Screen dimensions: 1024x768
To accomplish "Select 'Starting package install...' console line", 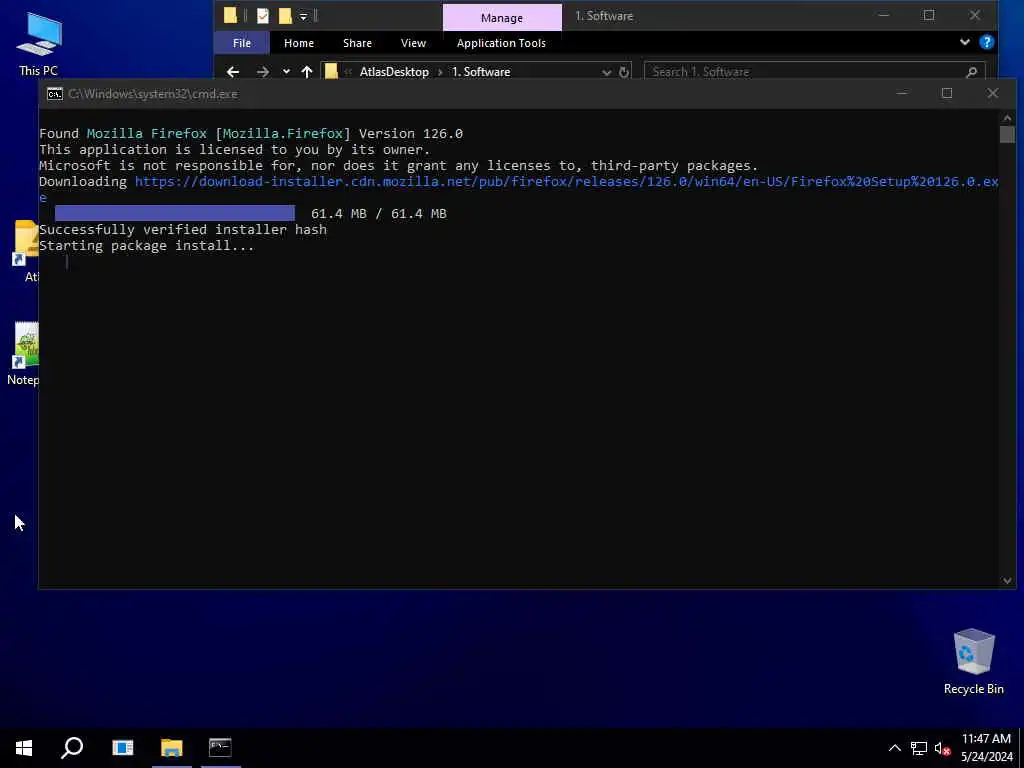I will (146, 246).
